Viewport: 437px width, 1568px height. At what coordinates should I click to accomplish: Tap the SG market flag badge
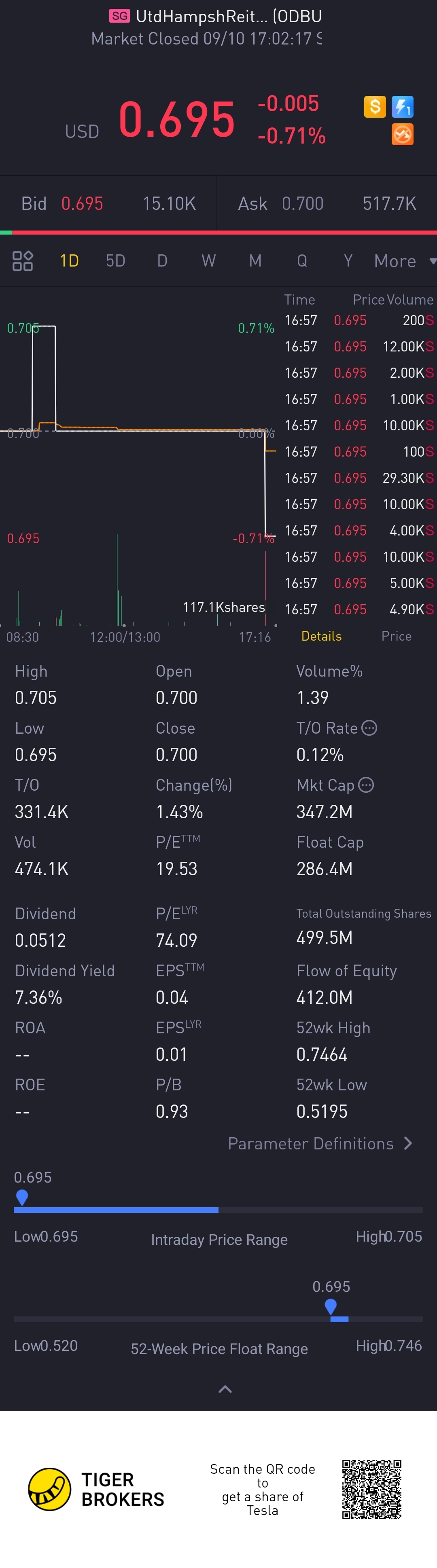click(x=120, y=16)
